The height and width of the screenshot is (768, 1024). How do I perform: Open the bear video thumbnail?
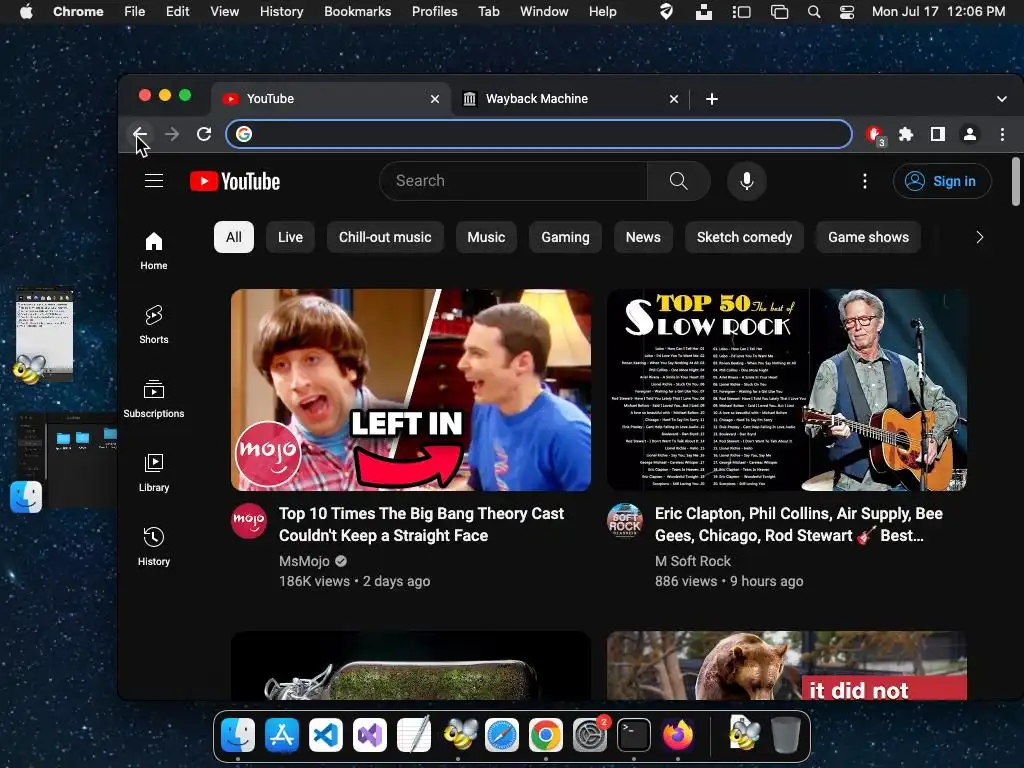tap(787, 665)
